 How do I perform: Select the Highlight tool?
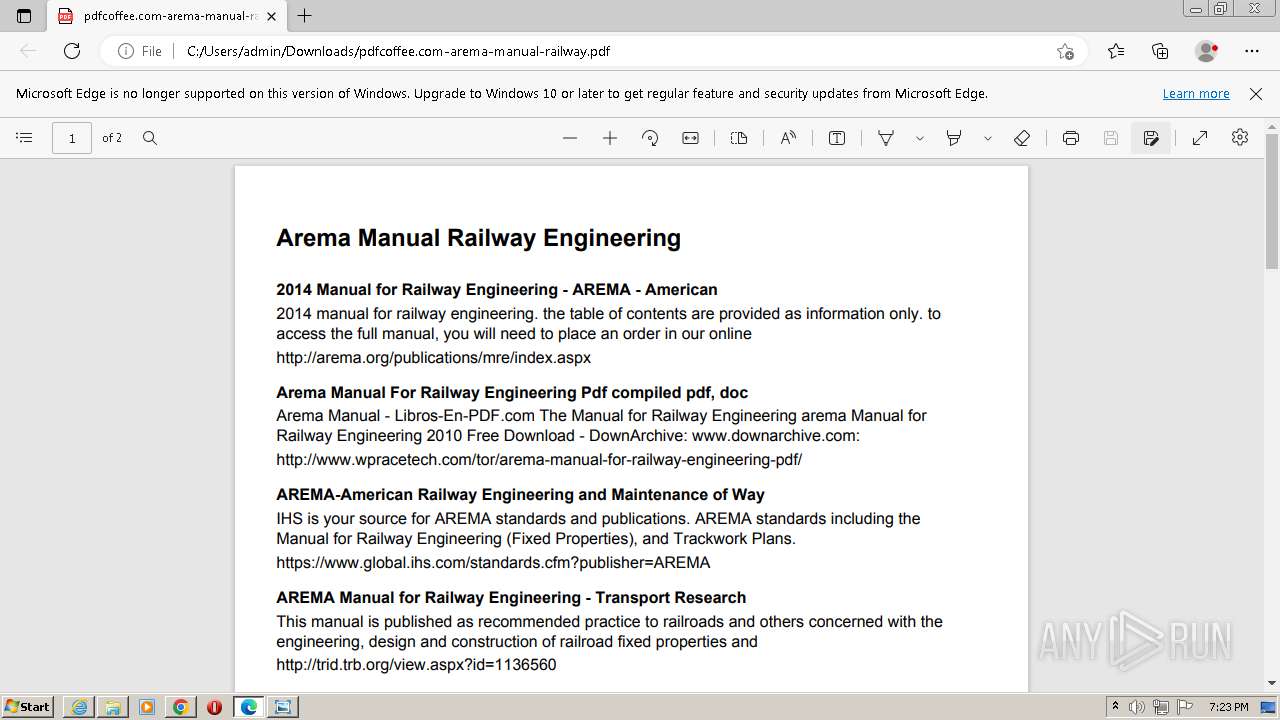click(954, 138)
